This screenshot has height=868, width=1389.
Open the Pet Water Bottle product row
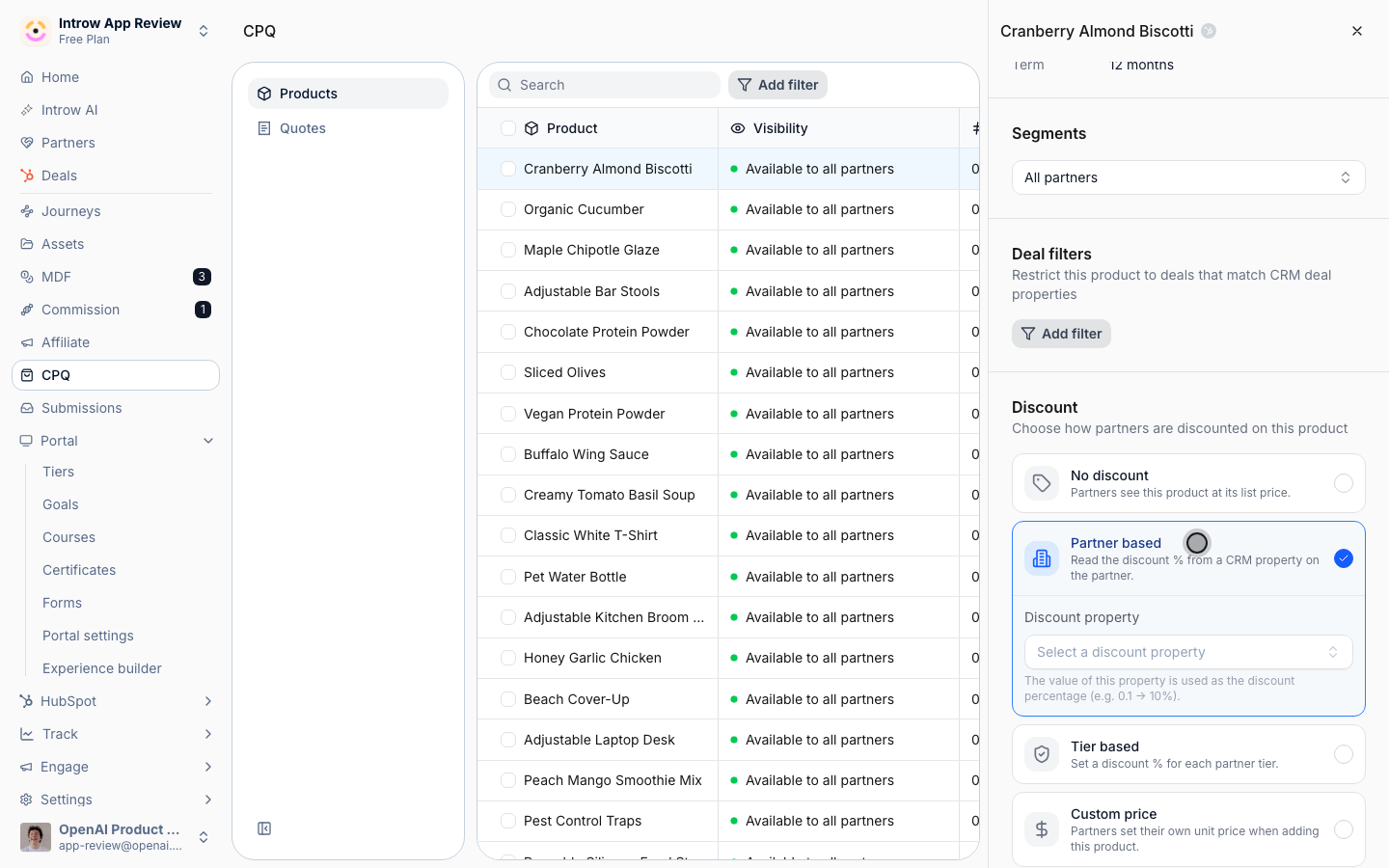click(575, 577)
